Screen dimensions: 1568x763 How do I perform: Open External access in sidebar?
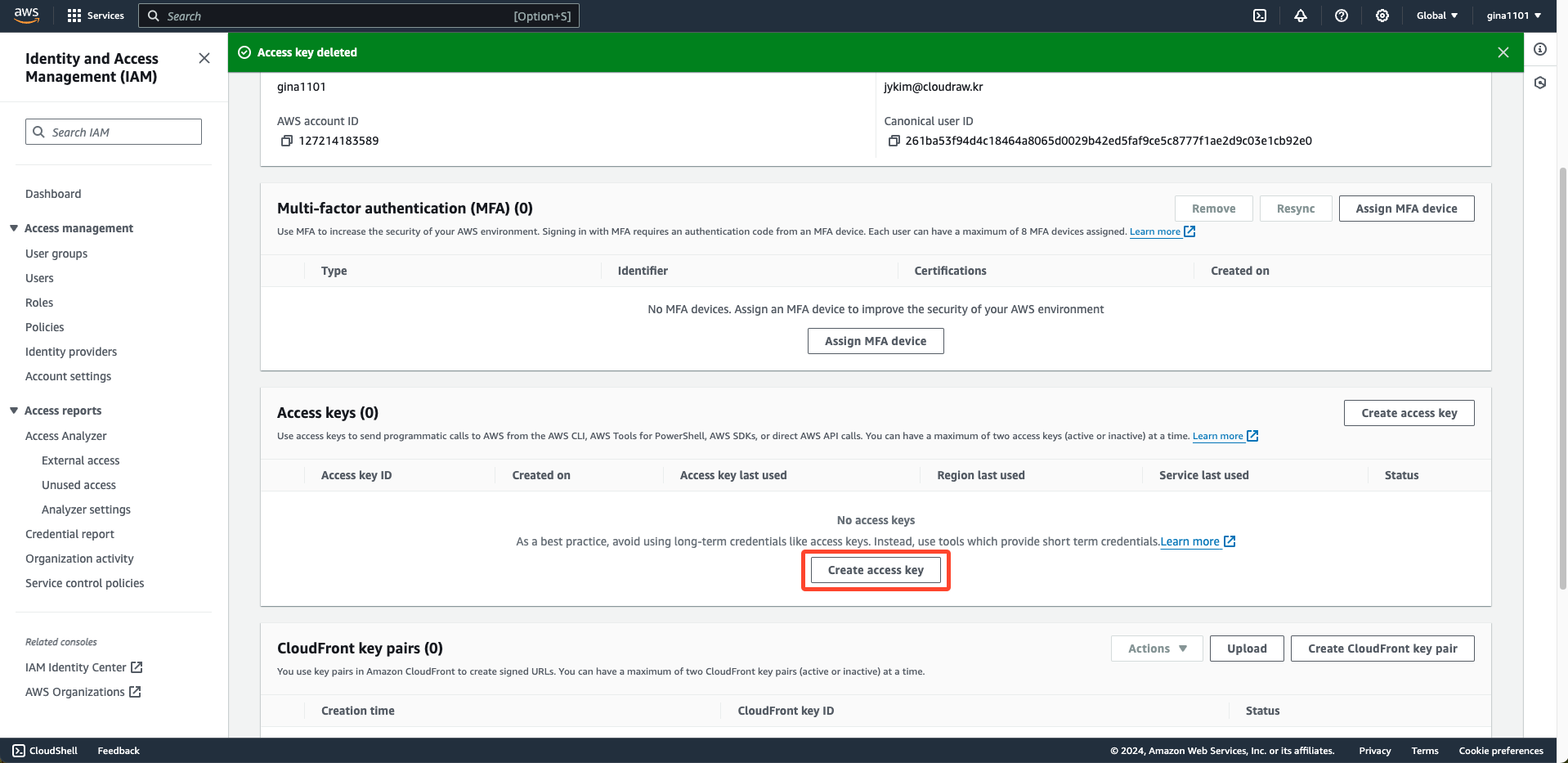tap(80, 460)
